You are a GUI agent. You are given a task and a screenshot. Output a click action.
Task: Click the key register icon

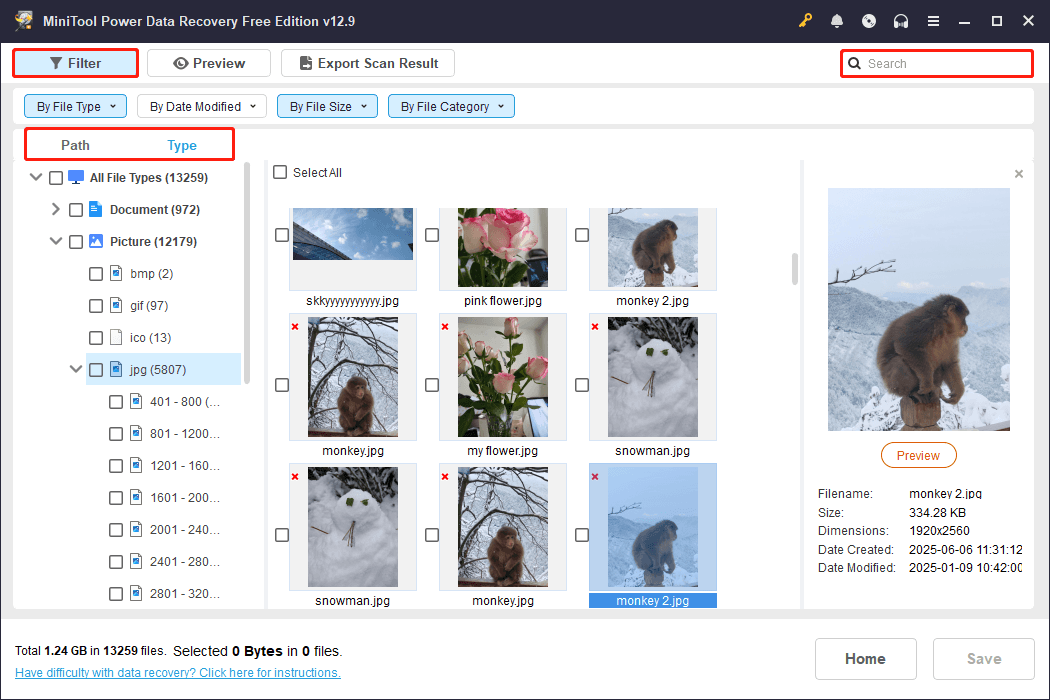[x=805, y=21]
